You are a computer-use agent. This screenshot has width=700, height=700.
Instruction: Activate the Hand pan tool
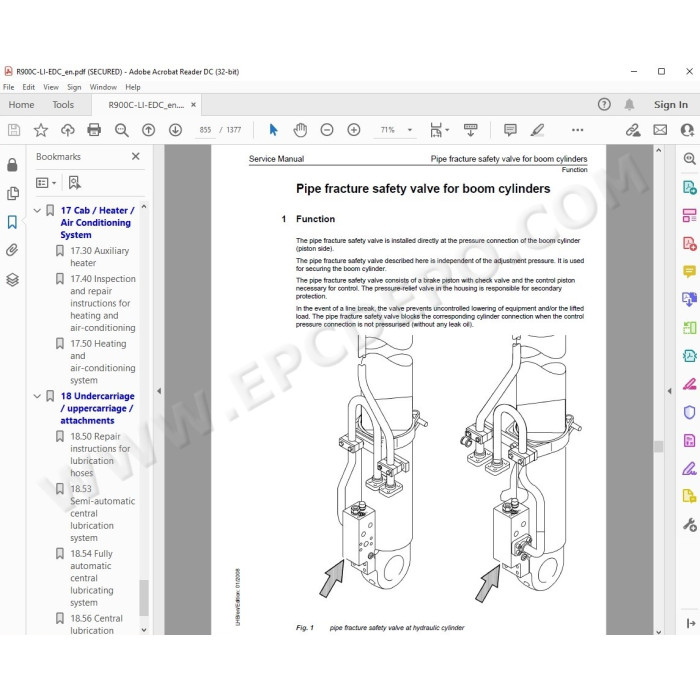[x=300, y=130]
